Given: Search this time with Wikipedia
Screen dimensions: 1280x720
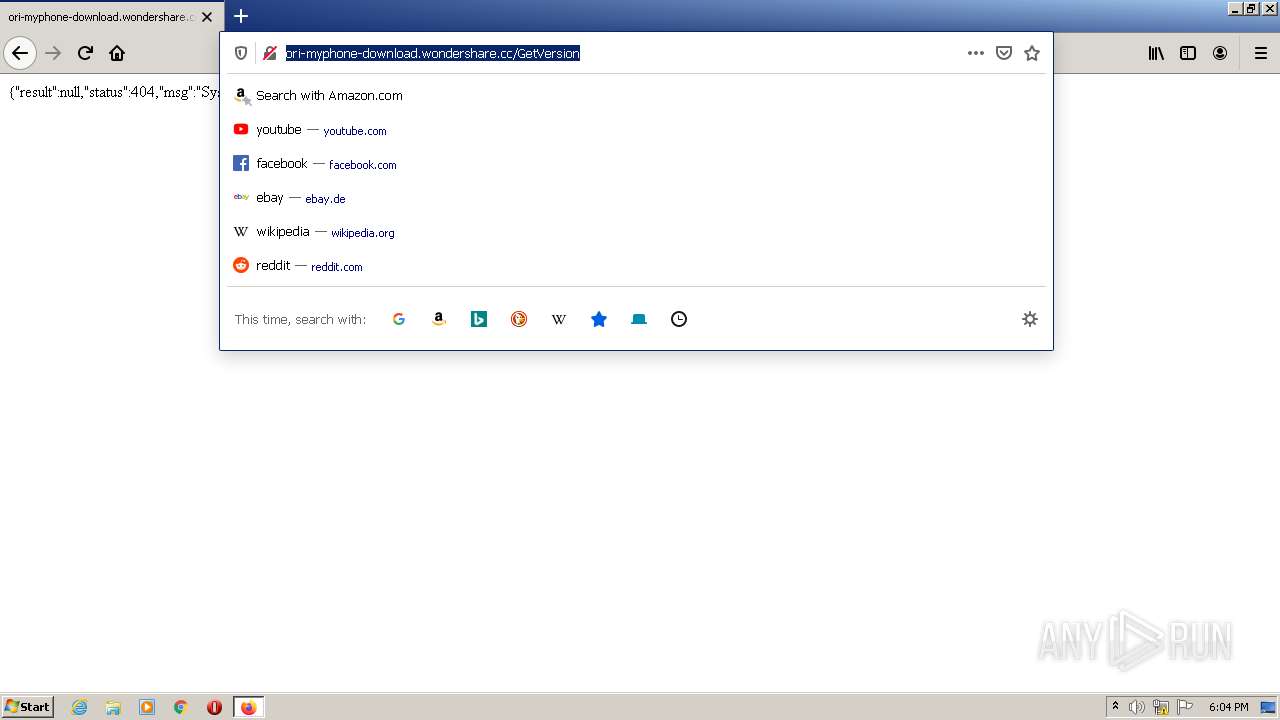Looking at the screenshot, I should click(559, 319).
